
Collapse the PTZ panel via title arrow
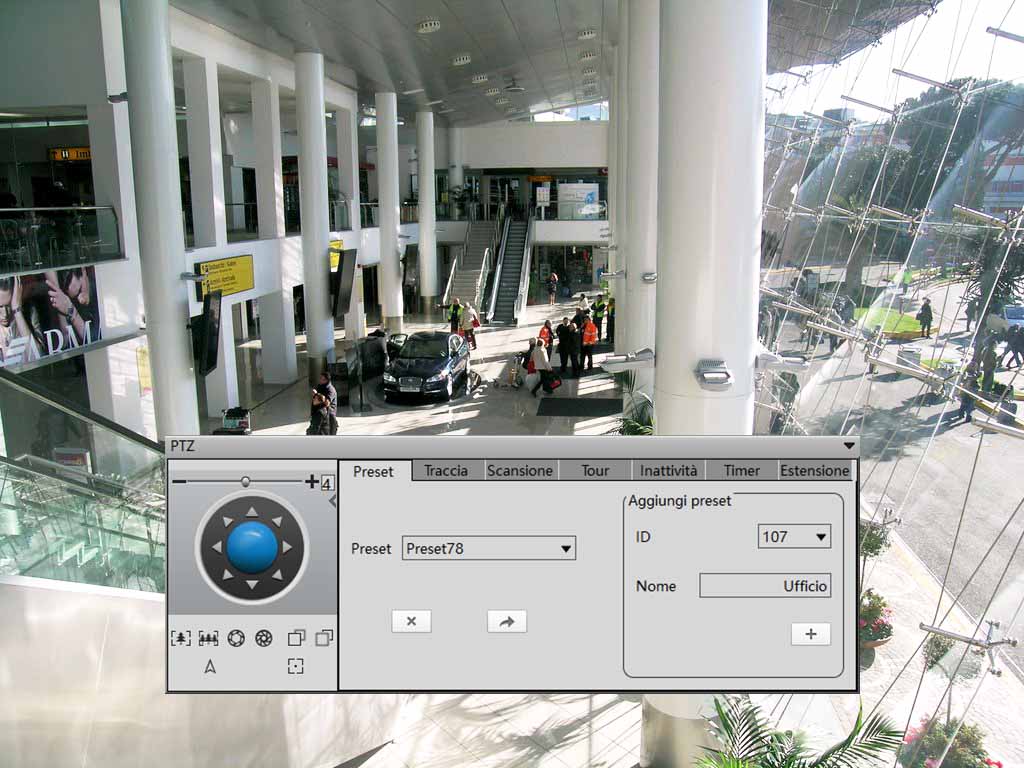point(849,445)
